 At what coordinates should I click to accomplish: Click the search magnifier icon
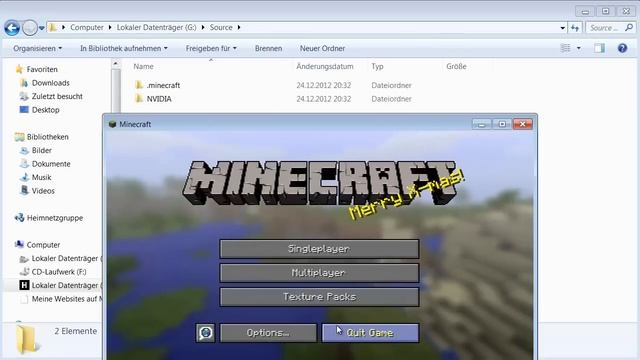[x=629, y=28]
